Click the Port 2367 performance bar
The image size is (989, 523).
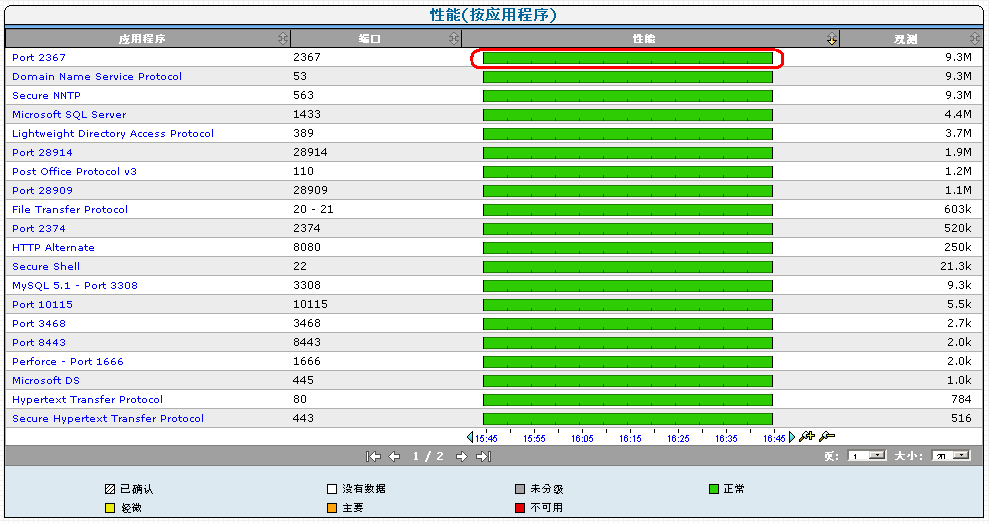[x=628, y=58]
